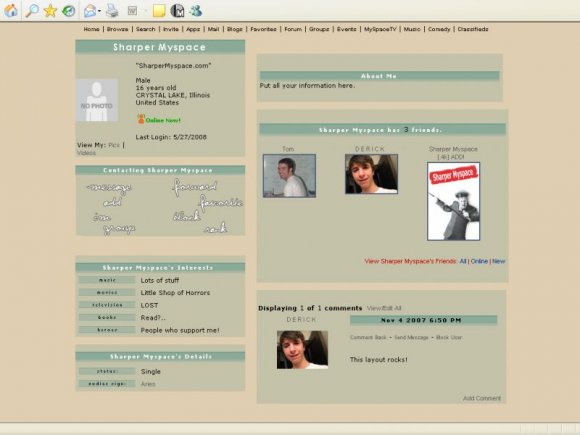Open the Invite navigation link
The width and height of the screenshot is (580, 435).
pos(171,29)
